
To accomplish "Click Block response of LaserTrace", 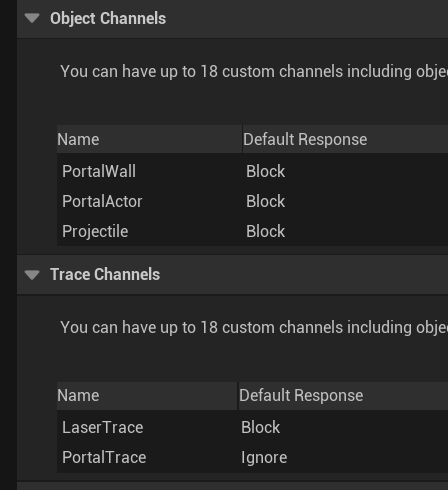I will (261, 427).
